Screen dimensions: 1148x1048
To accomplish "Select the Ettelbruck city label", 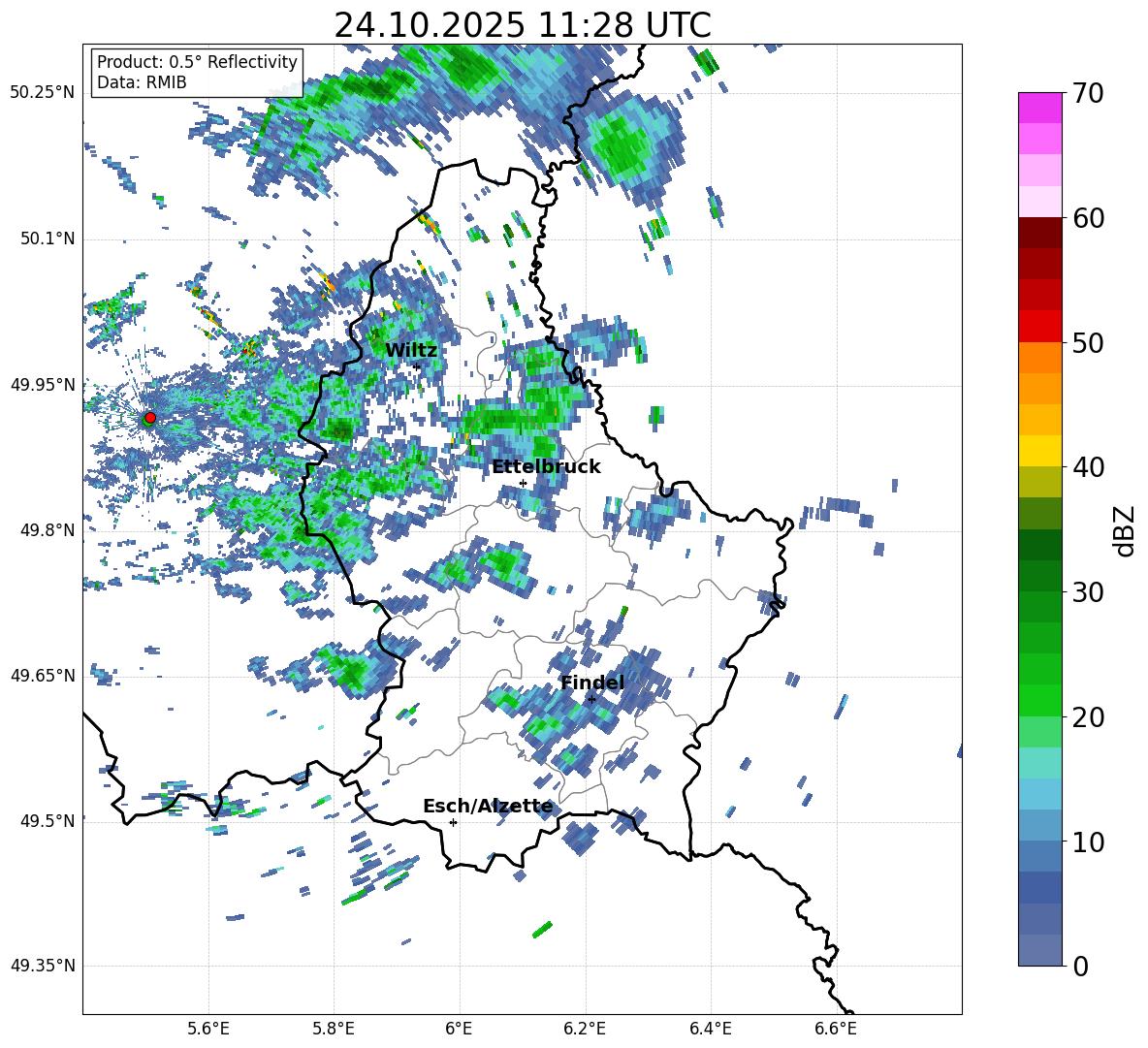I will [x=546, y=466].
